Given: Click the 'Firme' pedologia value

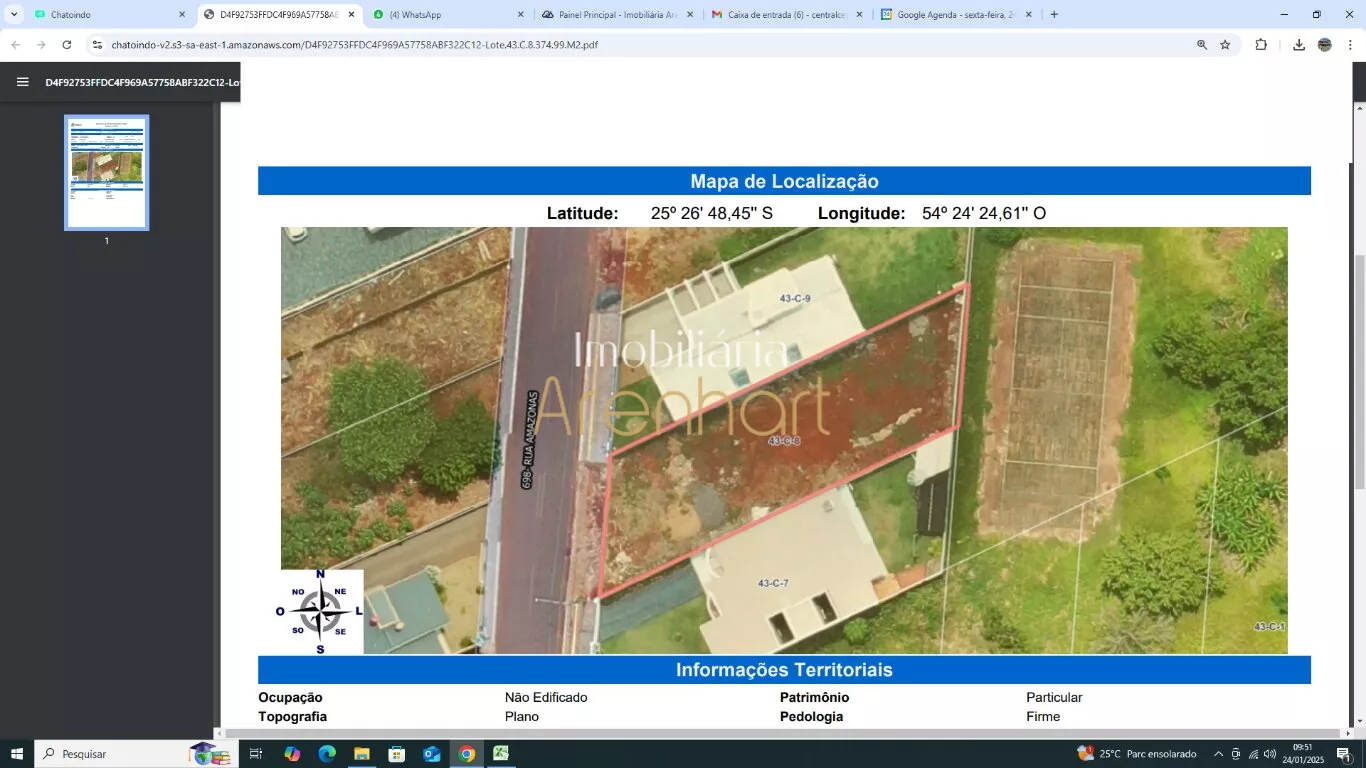Looking at the screenshot, I should point(1043,716).
